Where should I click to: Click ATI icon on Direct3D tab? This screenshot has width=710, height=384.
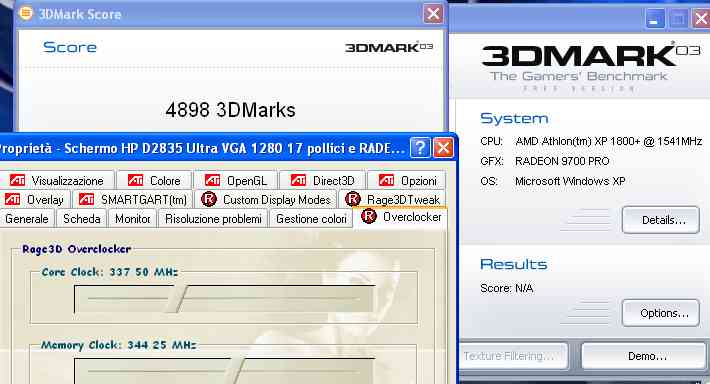(x=298, y=180)
